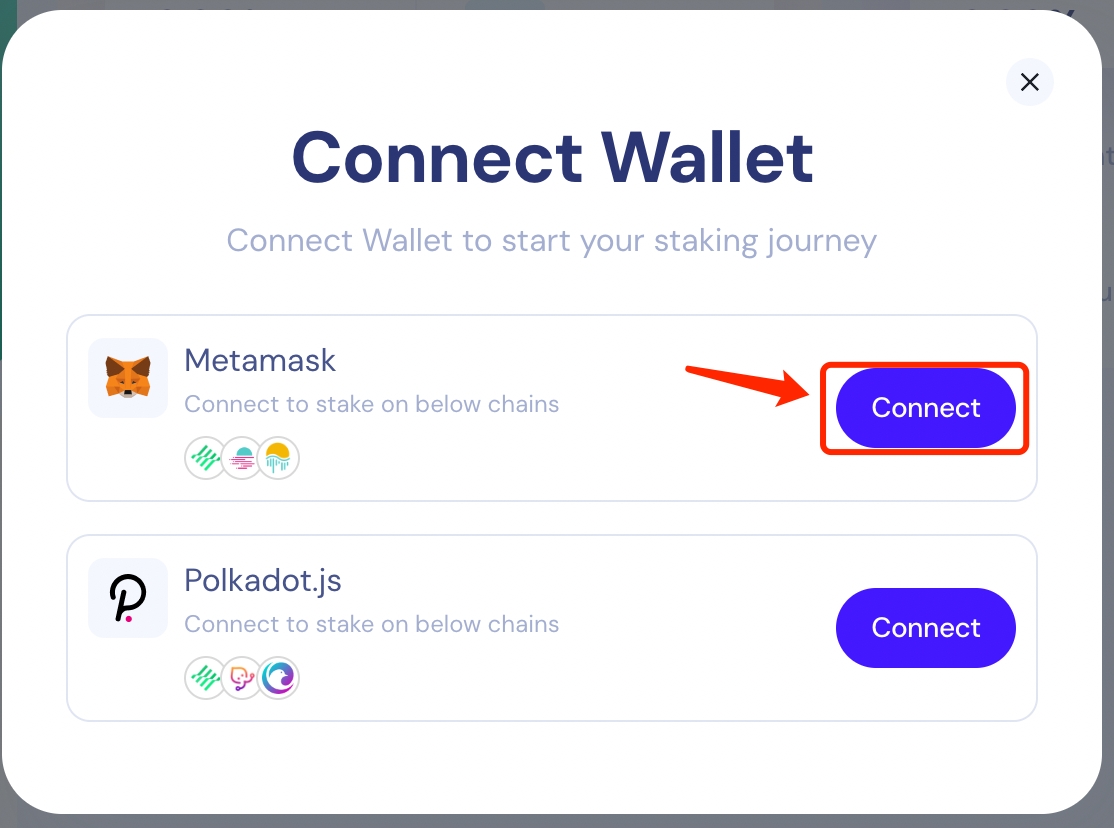Click the Connect Wallet heading
The image size is (1114, 828).
(x=552, y=158)
